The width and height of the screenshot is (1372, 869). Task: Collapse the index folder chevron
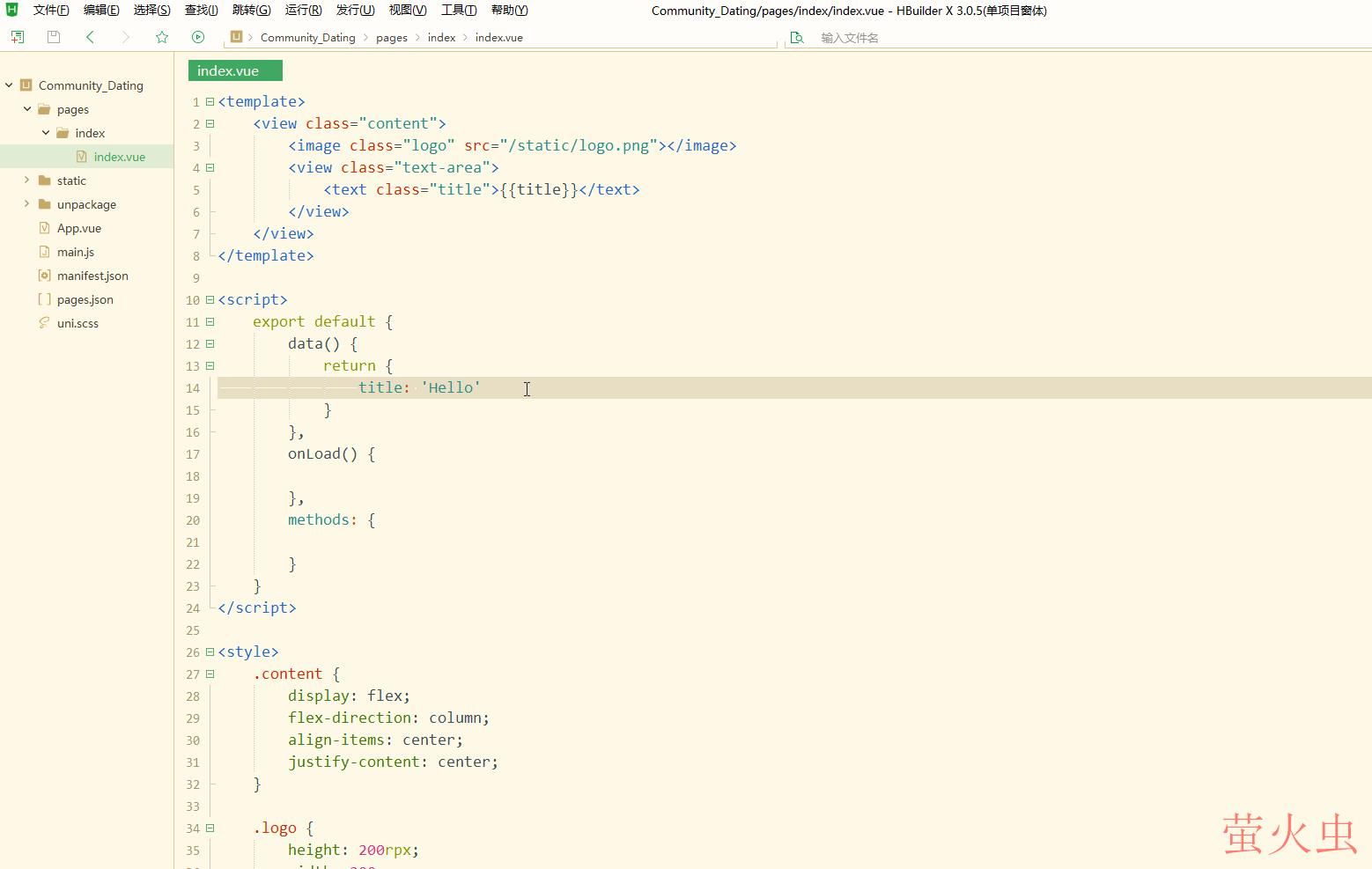[46, 133]
